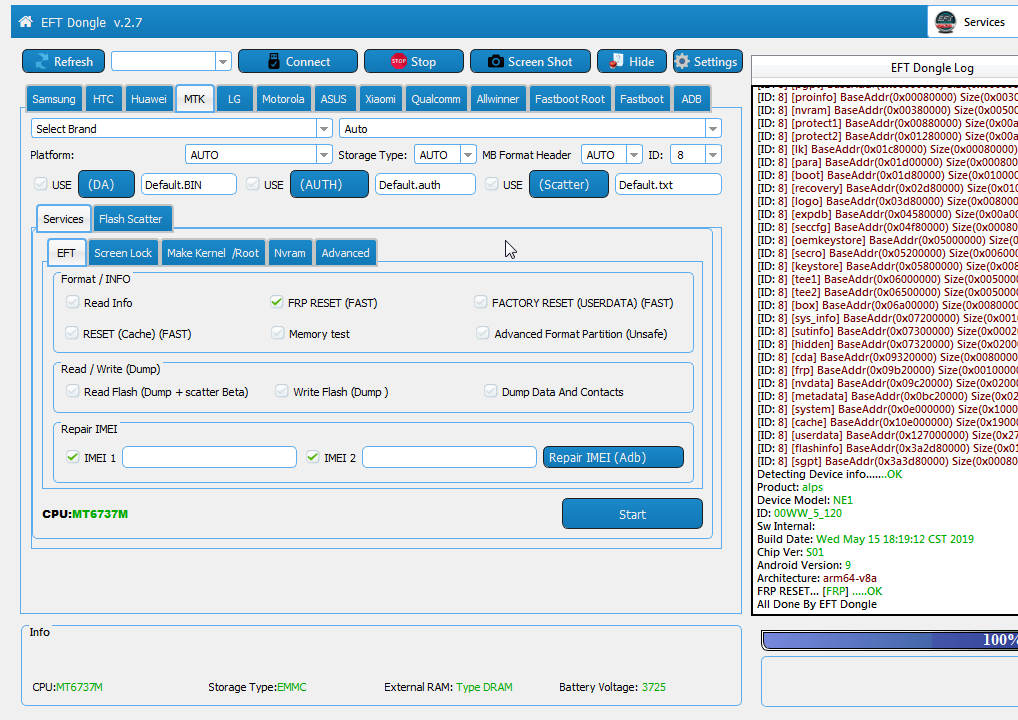The height and width of the screenshot is (720, 1018).
Task: Click the EFT logo icon next to Services
Action: pyautogui.click(x=945, y=22)
